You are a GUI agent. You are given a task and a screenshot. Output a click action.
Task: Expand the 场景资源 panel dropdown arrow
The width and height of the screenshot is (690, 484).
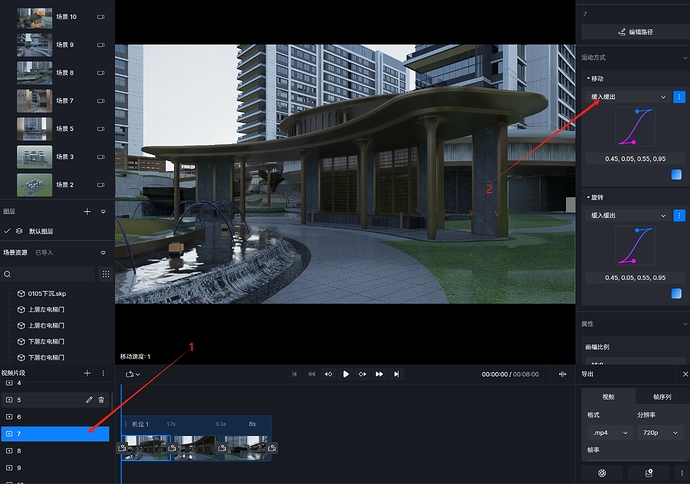pos(103,253)
